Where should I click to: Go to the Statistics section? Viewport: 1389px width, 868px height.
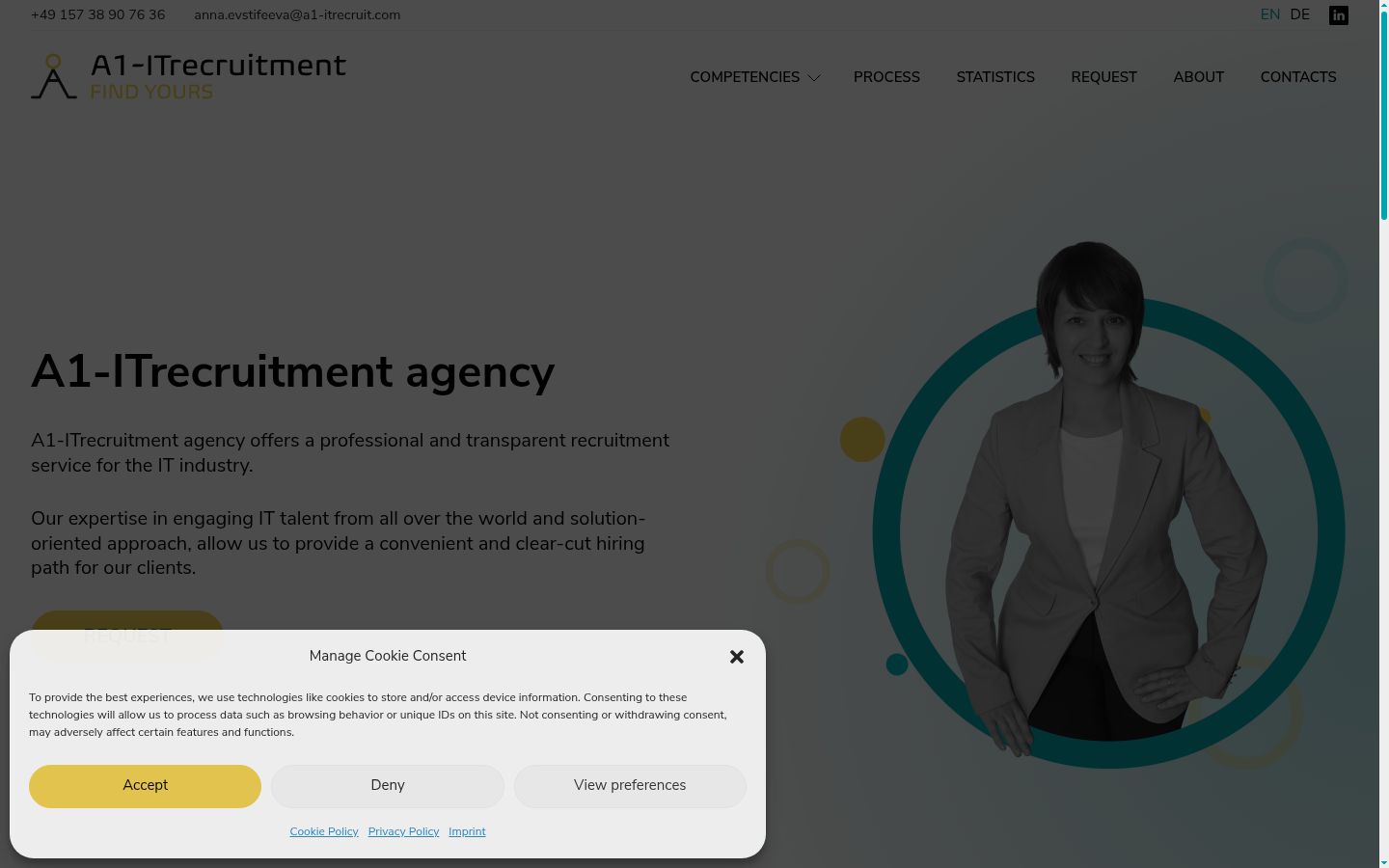[x=995, y=77]
